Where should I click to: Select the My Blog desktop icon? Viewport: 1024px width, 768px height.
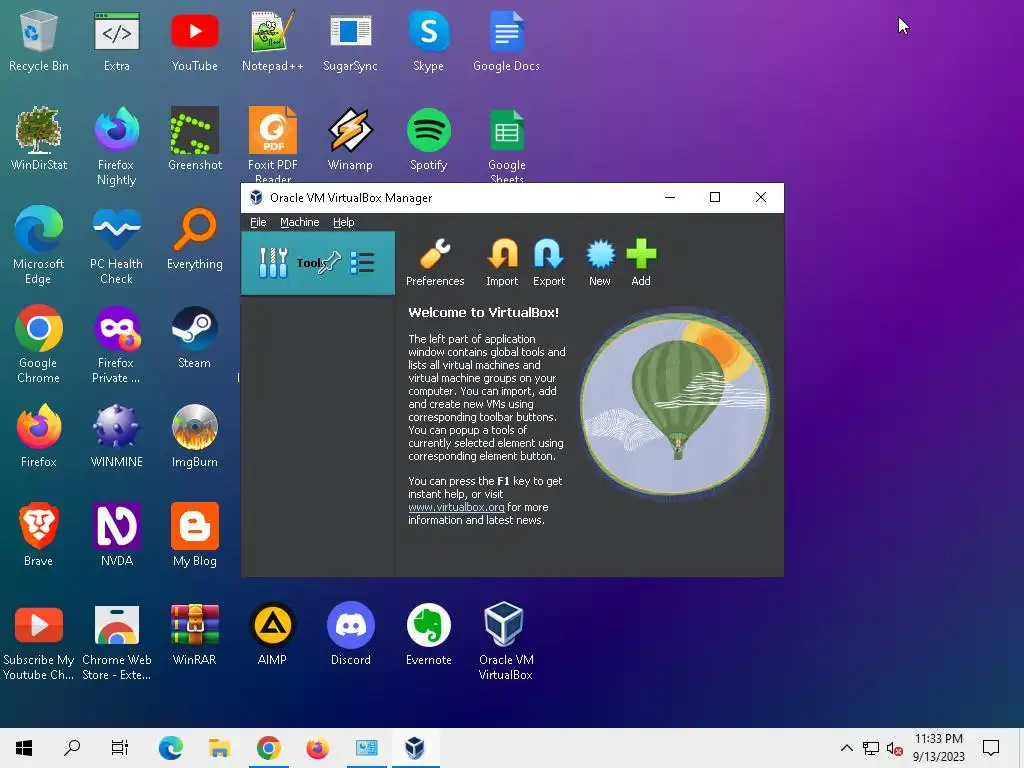[x=195, y=535]
